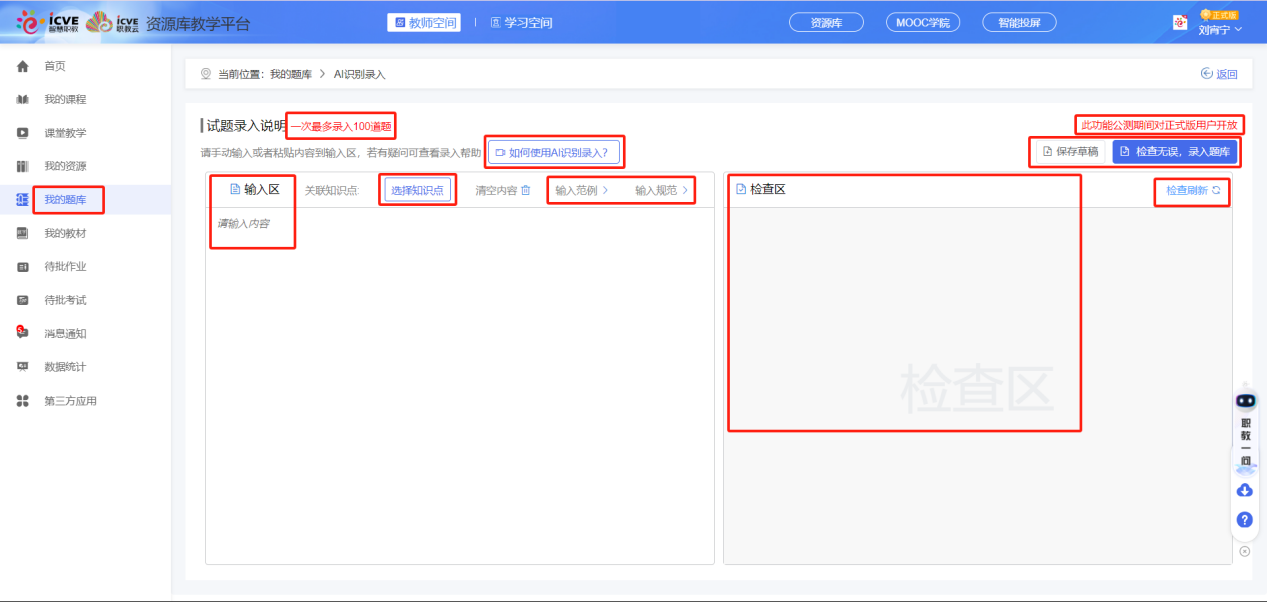Click the 课堂教学 play icon
This screenshot has height=602, width=1267.
22,133
